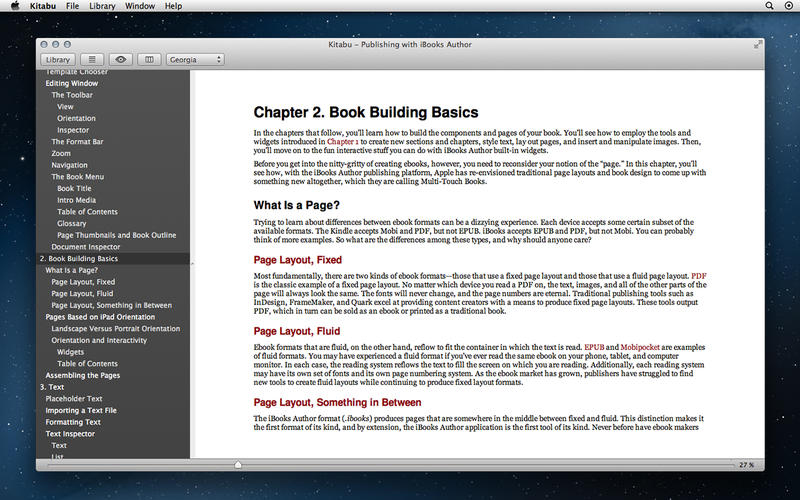Select The Book Menu entry

point(78,177)
